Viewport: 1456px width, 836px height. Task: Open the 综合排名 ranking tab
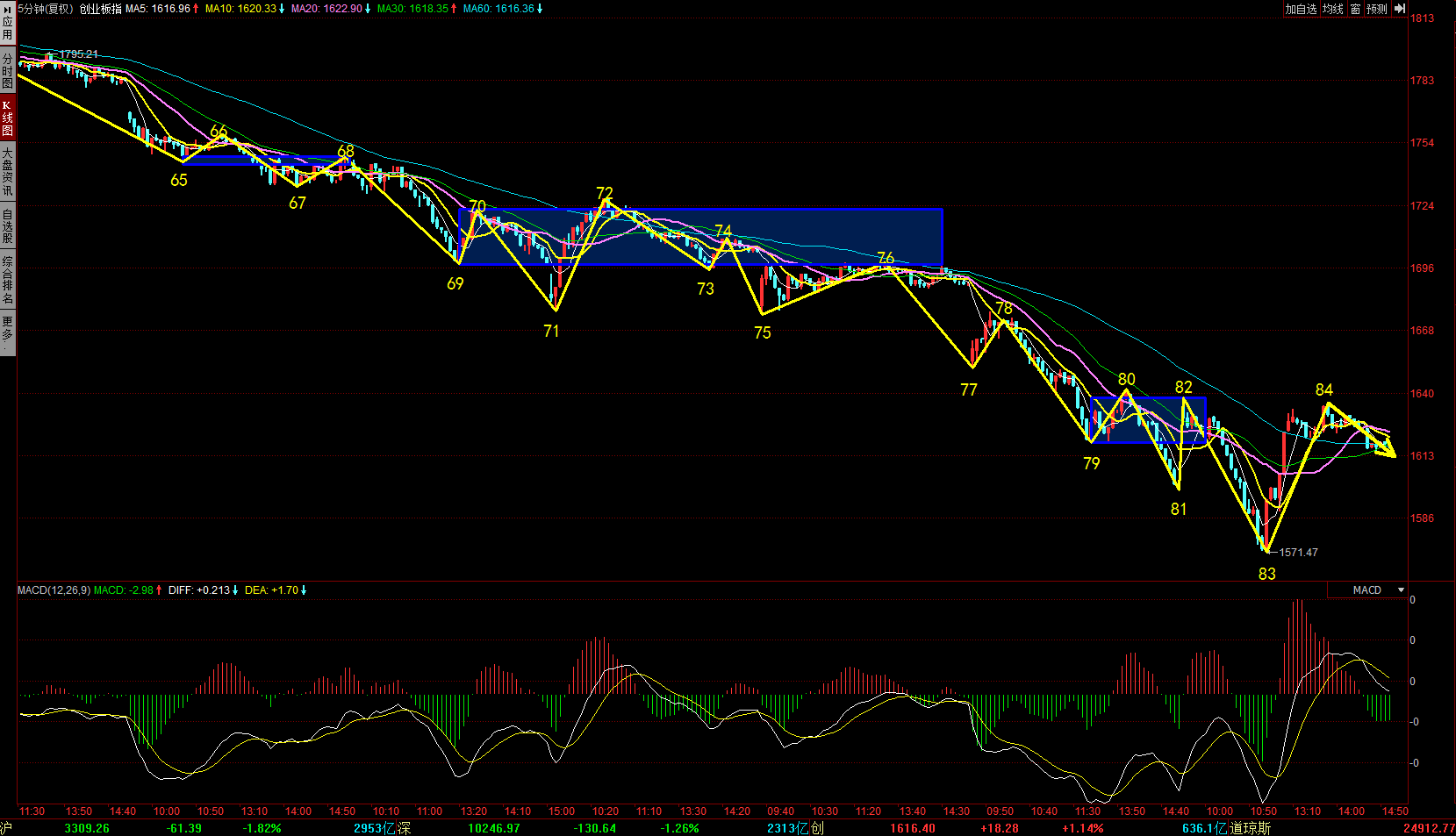tap(7, 280)
